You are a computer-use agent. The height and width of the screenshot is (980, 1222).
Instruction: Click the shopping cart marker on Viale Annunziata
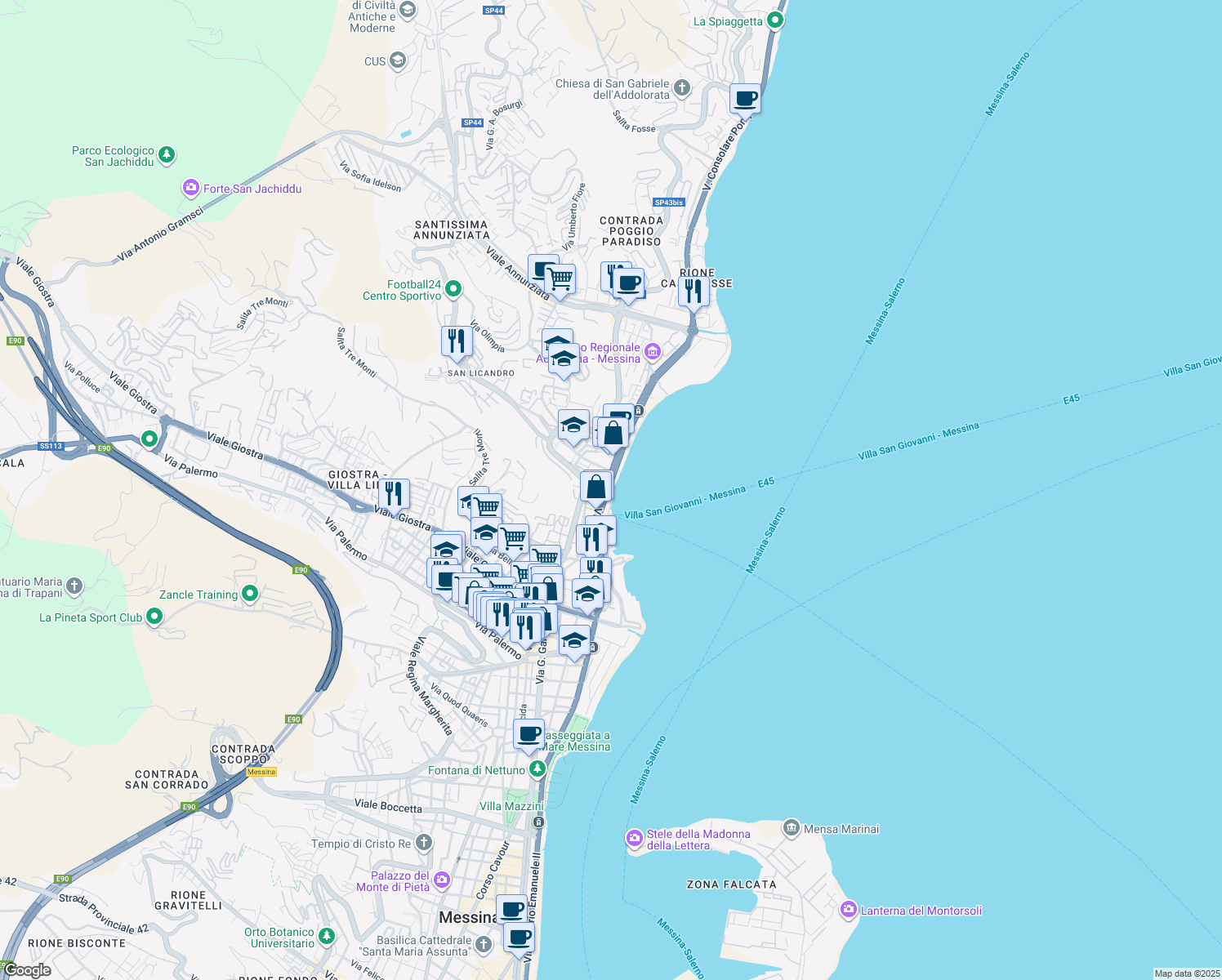(560, 276)
